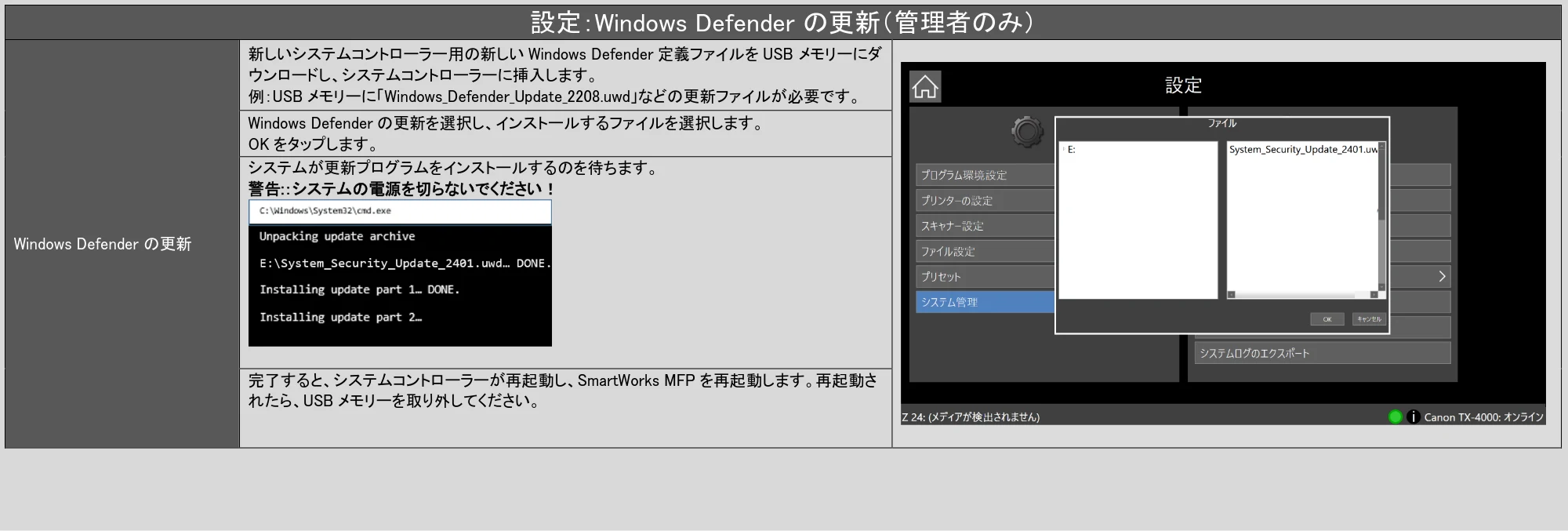Go to the Home screen icon
Viewport: 1568px width, 531px height.
[925, 86]
